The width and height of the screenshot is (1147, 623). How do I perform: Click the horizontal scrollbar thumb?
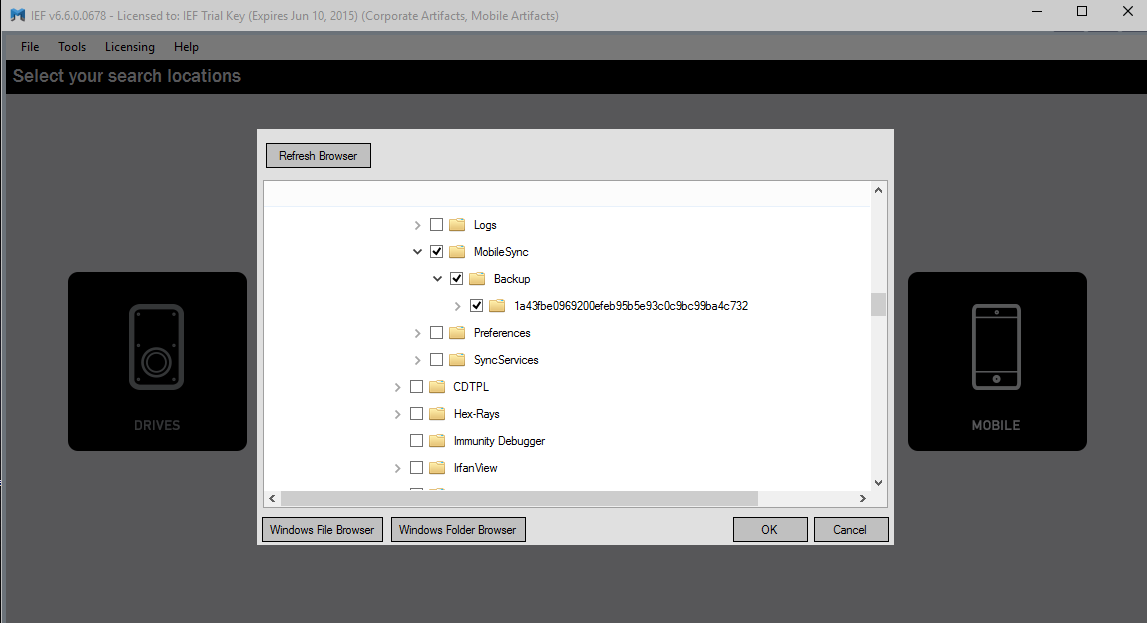[519, 499]
